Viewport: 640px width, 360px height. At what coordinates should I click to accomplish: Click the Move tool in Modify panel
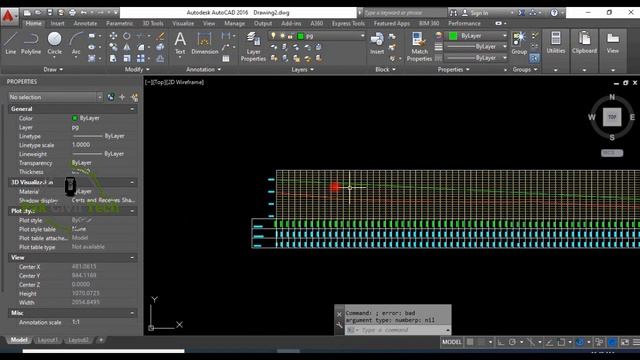click(113, 36)
